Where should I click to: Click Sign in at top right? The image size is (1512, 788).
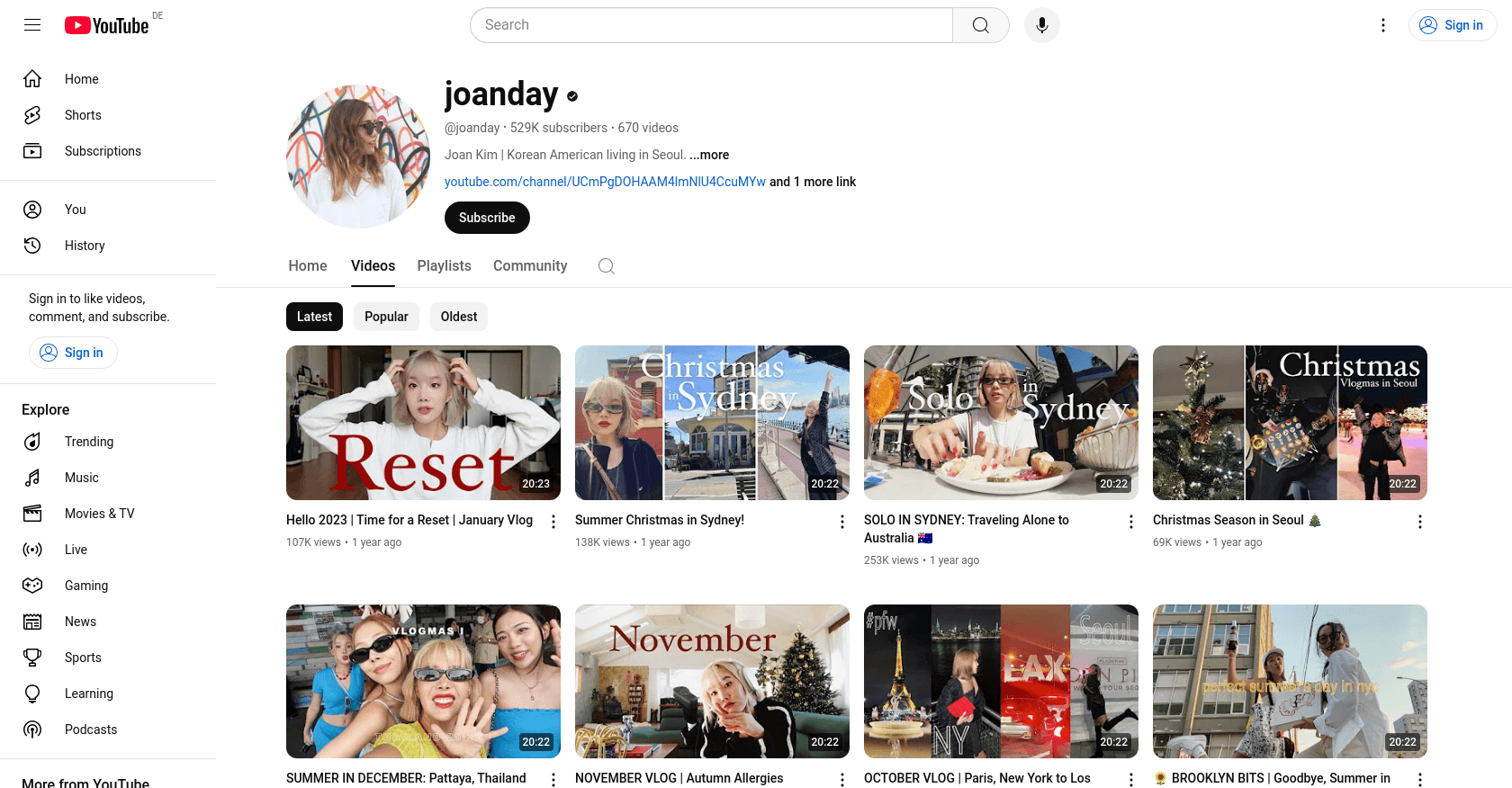1453,25
